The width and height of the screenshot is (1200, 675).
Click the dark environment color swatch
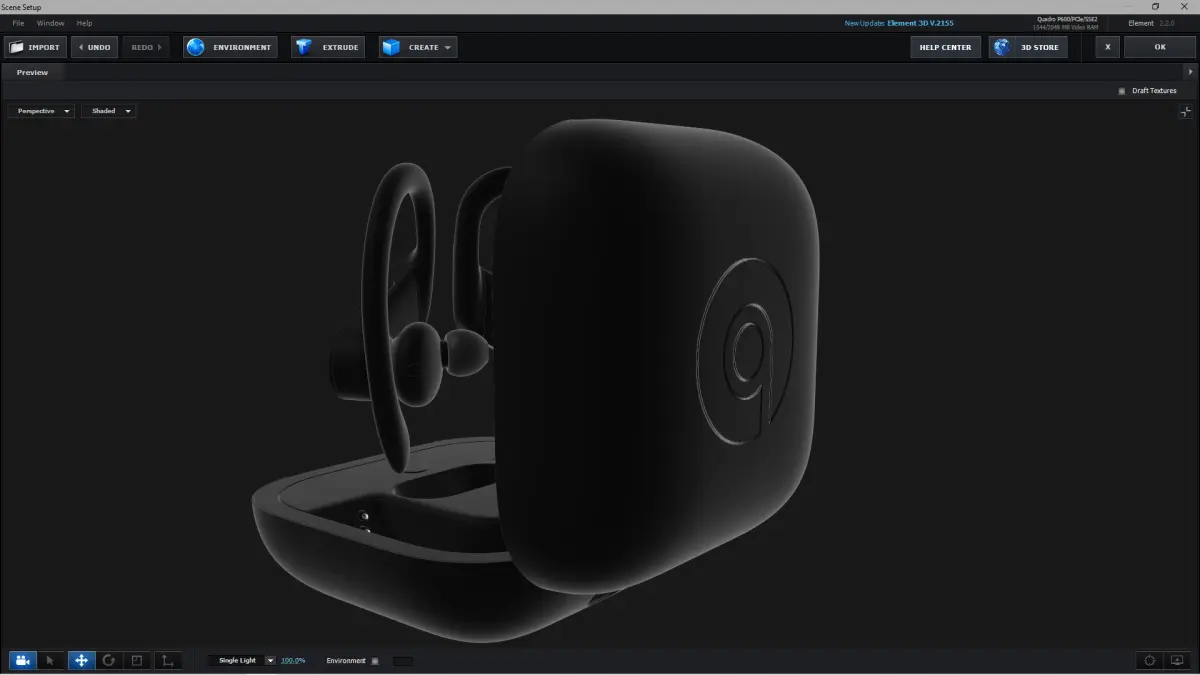402,661
